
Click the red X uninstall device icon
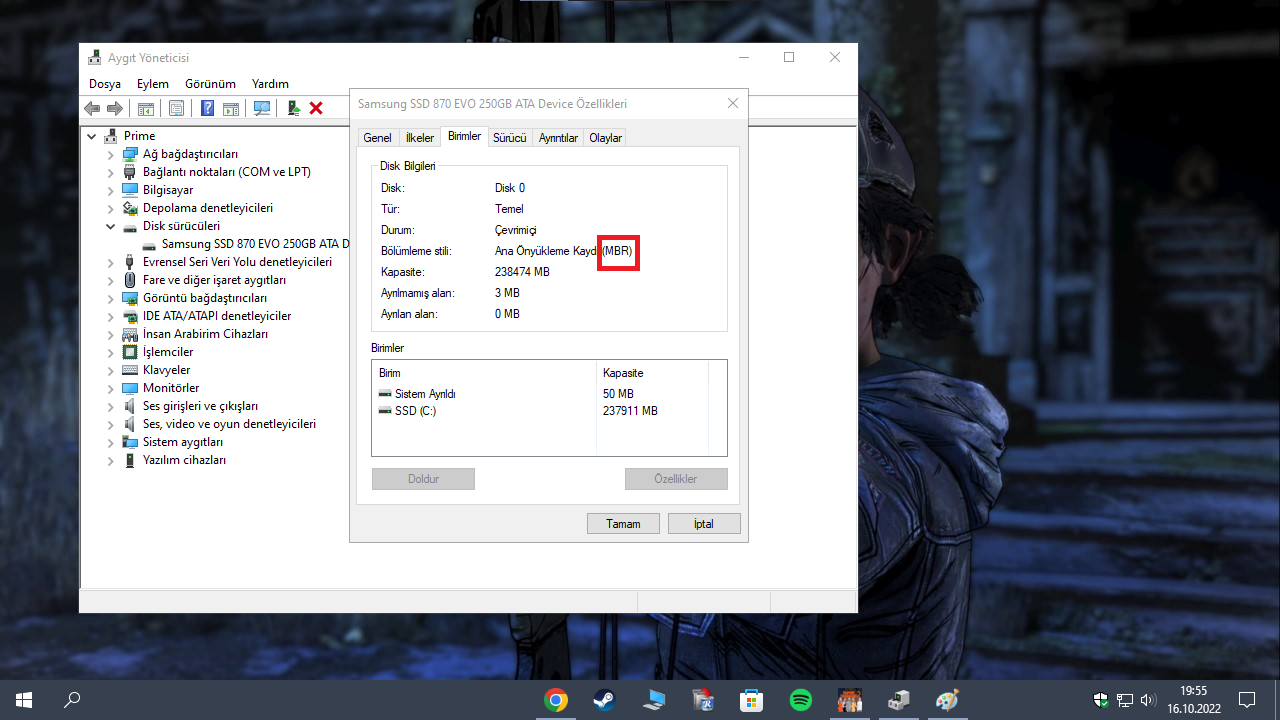[x=316, y=108]
